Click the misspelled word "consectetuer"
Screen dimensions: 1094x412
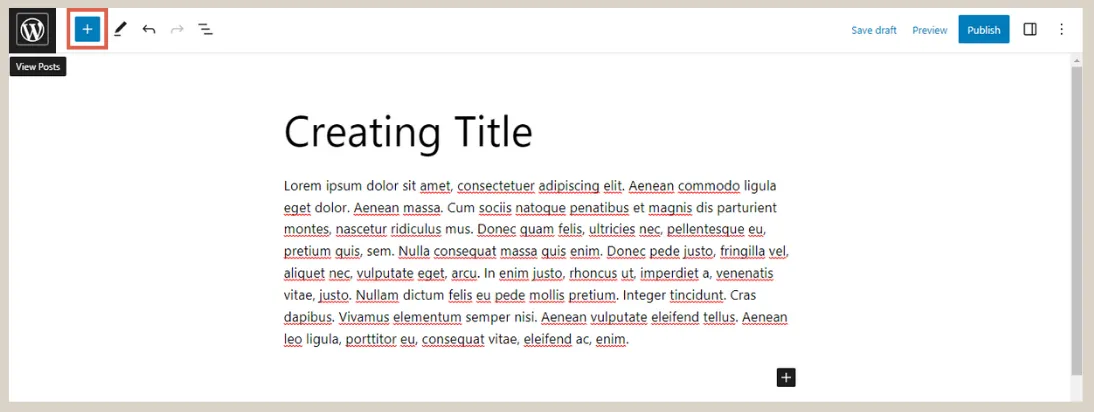(494, 186)
